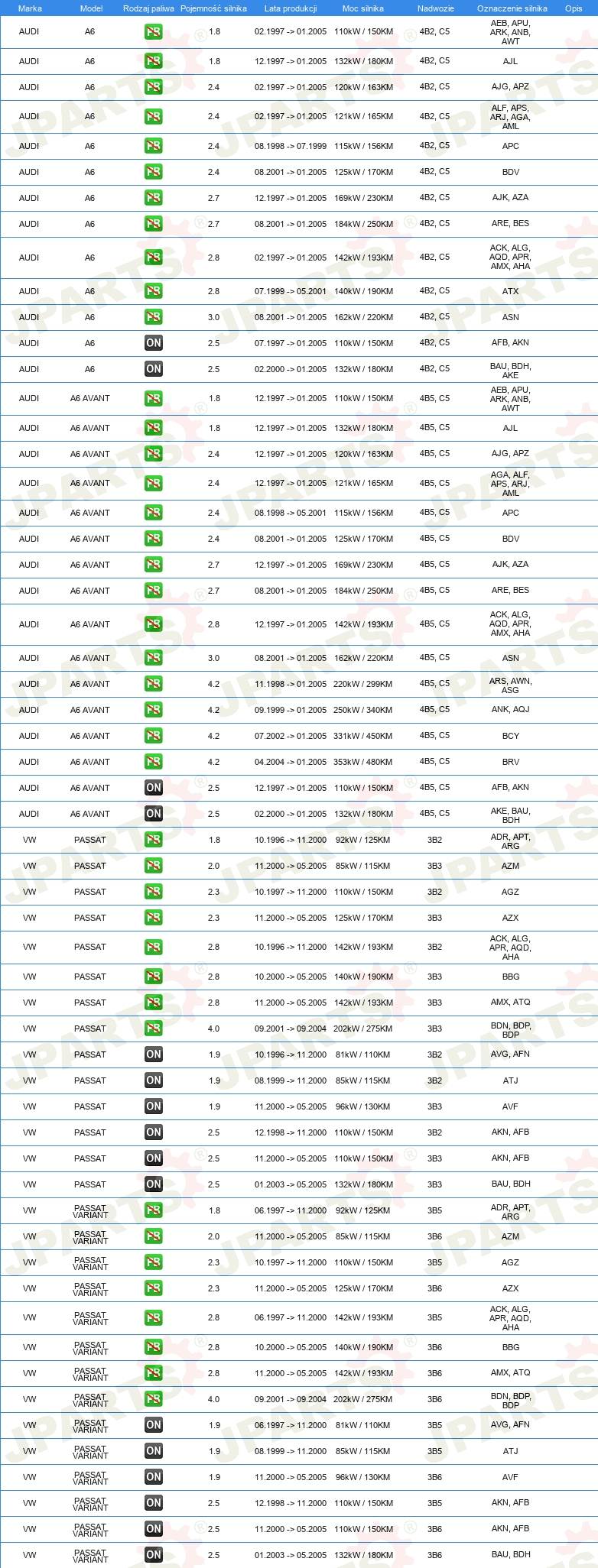This screenshot has width=598, height=1568.
Task: Click production years 11.1998 -> 01.2005
Action: coord(291,684)
